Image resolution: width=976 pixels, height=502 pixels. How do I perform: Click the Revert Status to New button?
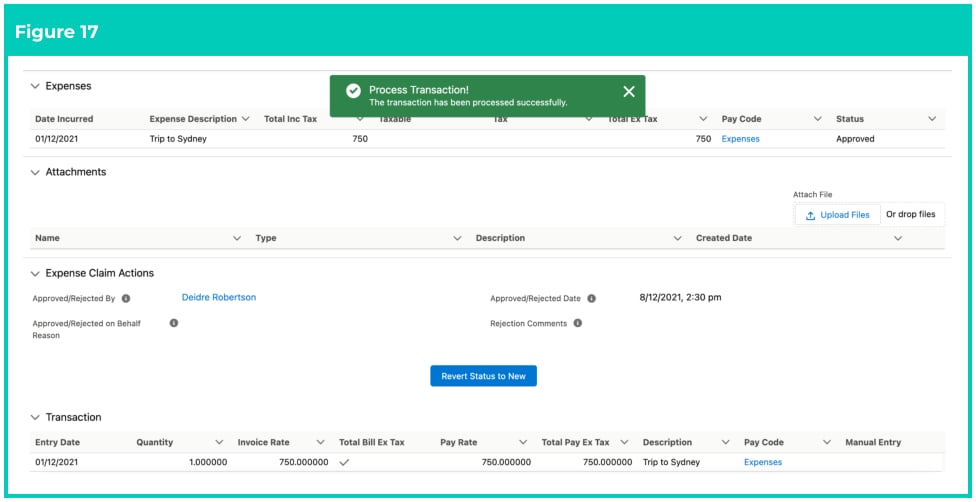[484, 376]
